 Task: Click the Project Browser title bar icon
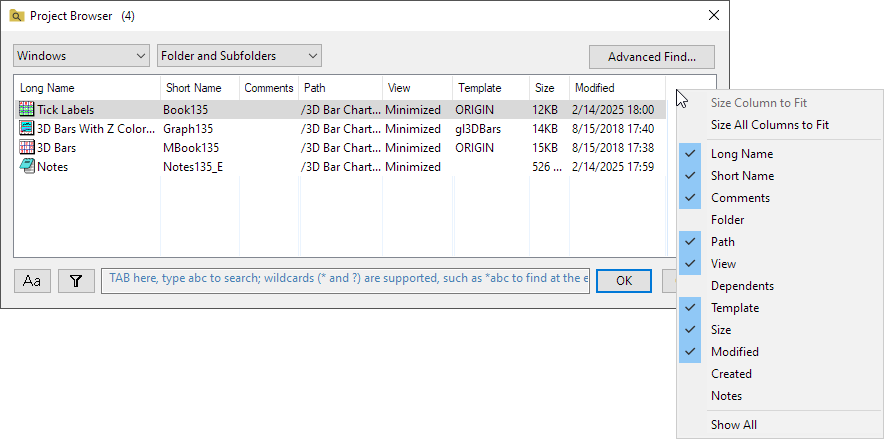(x=17, y=16)
